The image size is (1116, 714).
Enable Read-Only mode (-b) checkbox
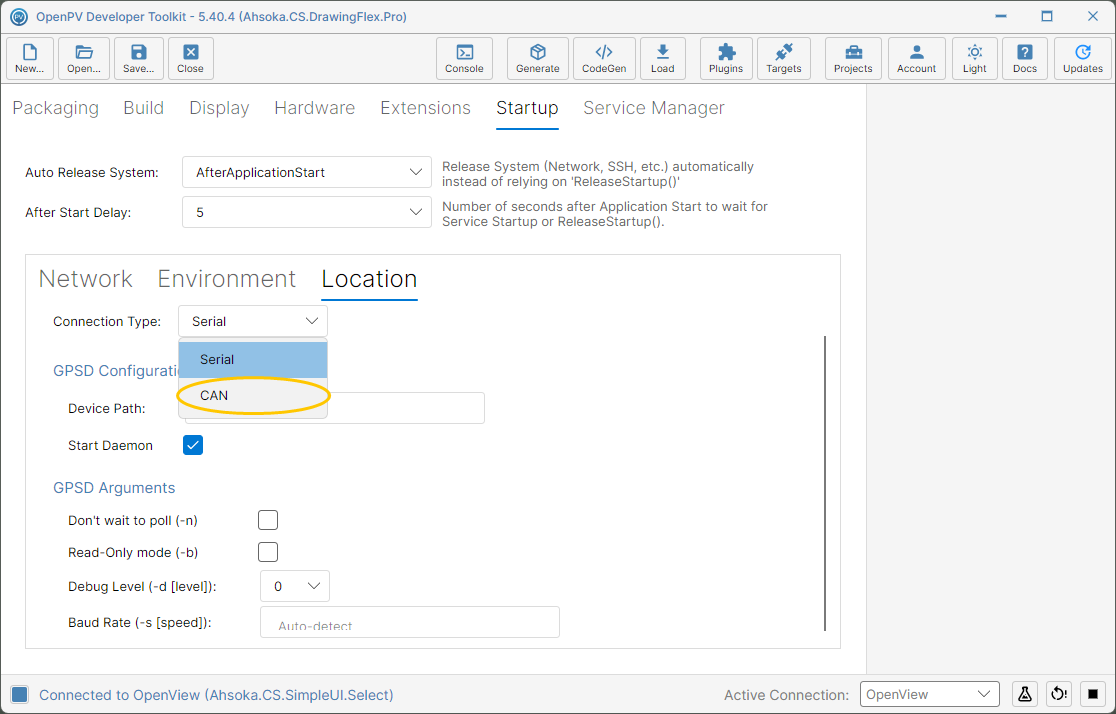[268, 552]
